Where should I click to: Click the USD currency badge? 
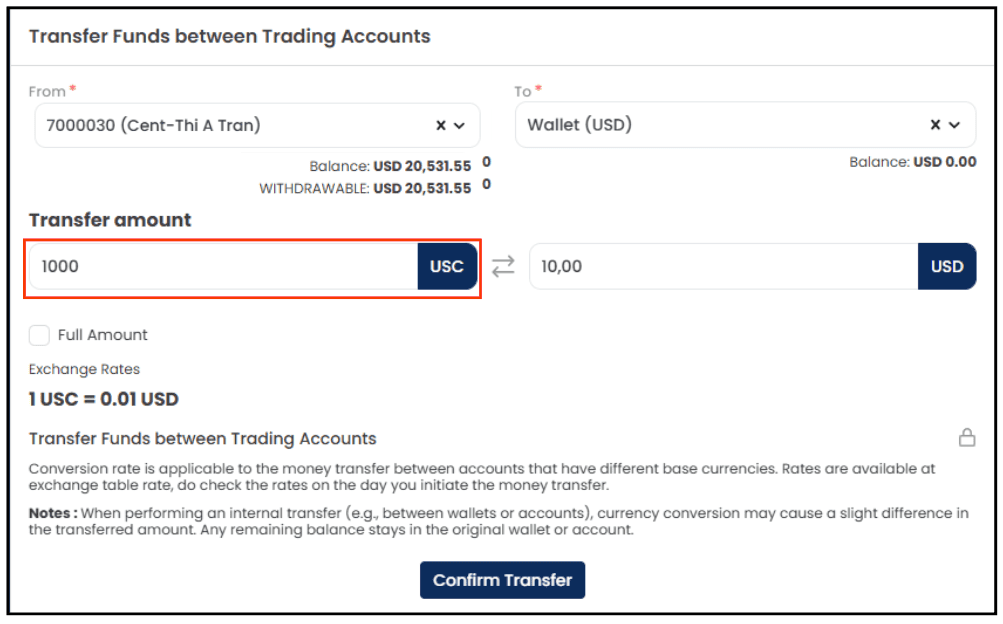(x=947, y=266)
